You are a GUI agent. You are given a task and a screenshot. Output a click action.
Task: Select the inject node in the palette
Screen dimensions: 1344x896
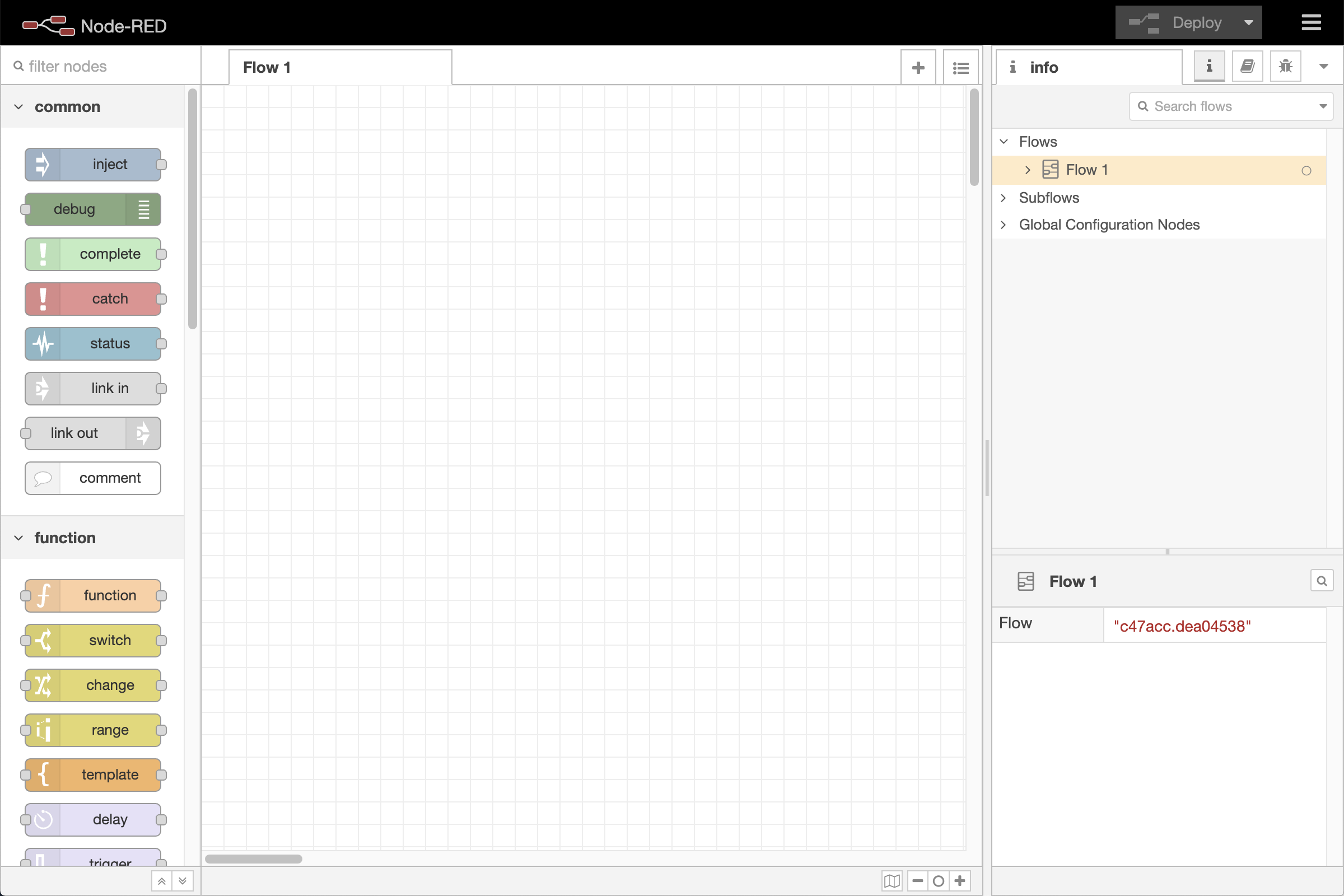(x=93, y=164)
